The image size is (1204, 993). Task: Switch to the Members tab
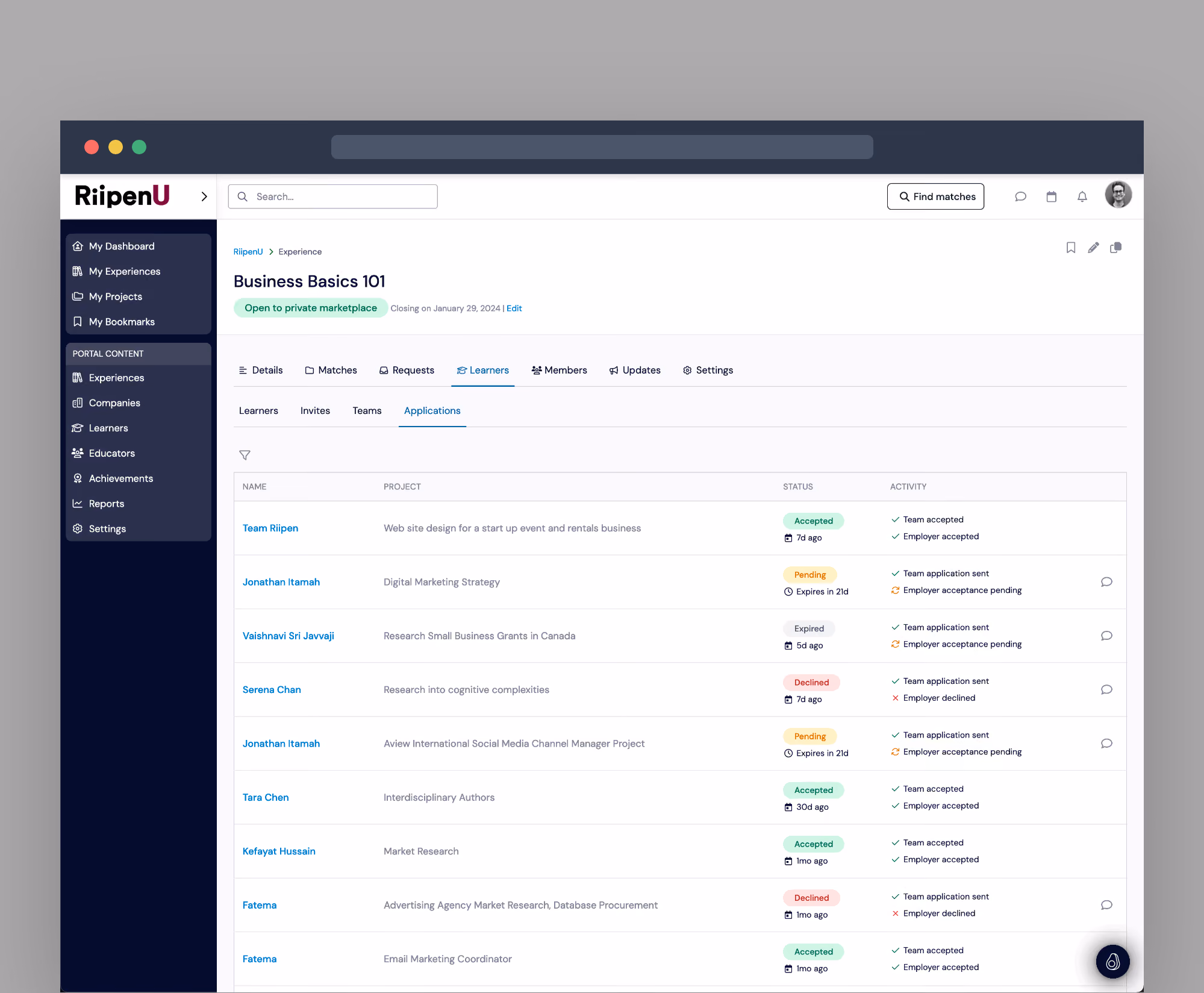(559, 370)
